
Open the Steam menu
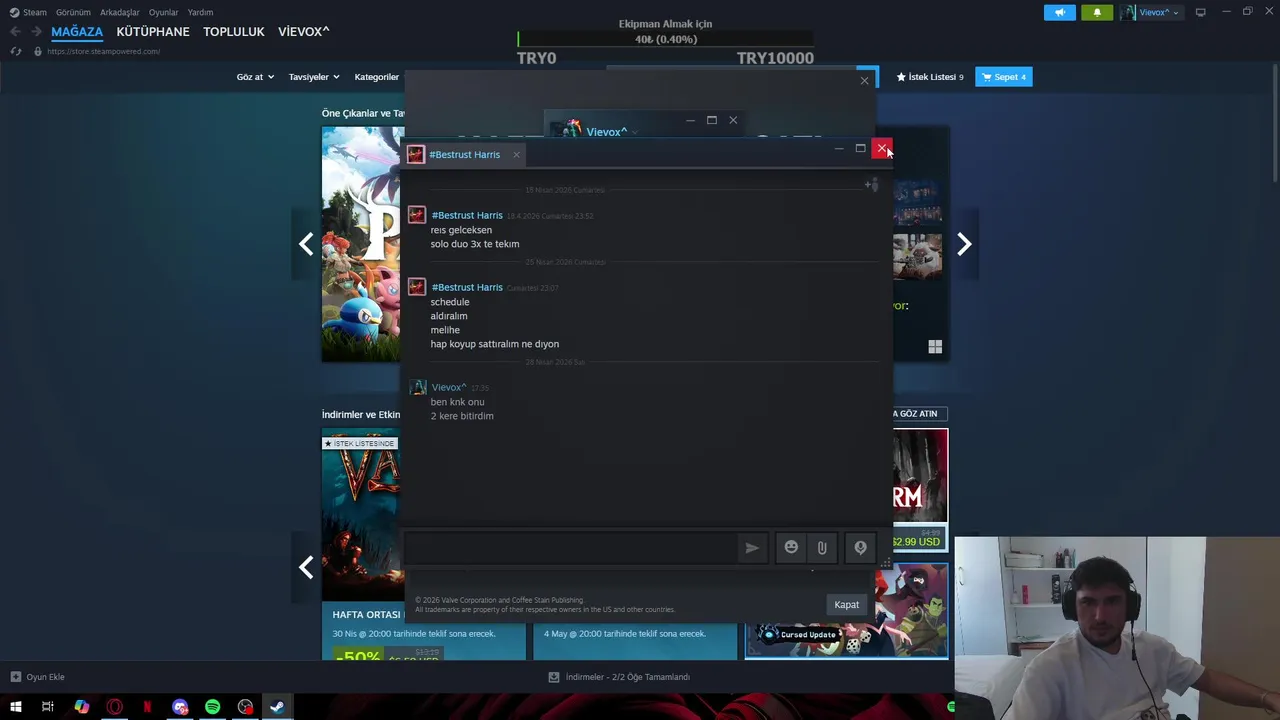click(x=28, y=12)
